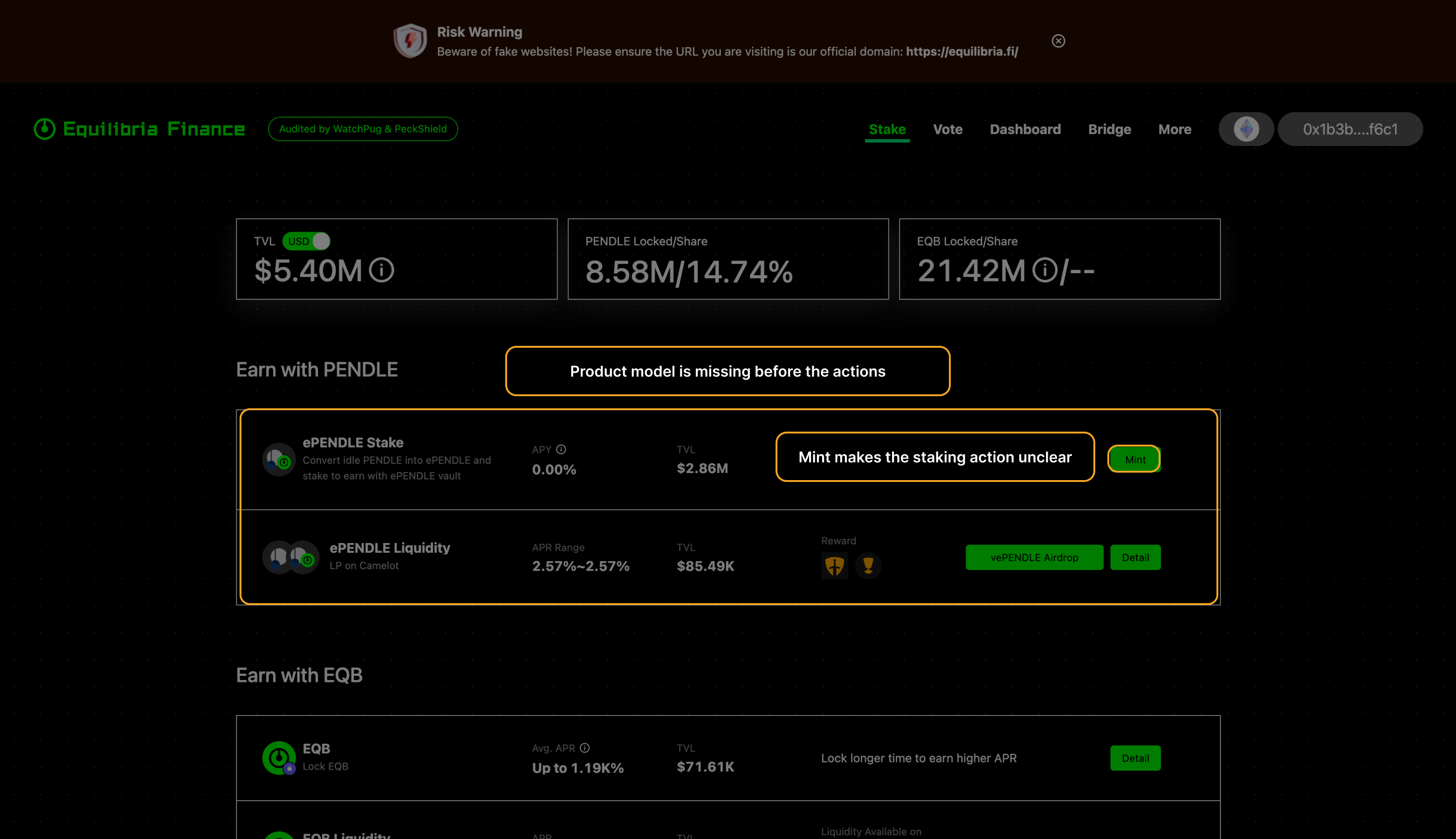The width and height of the screenshot is (1456, 839).
Task: Open Detail for ePENDLE Liquidity
Action: [1135, 557]
